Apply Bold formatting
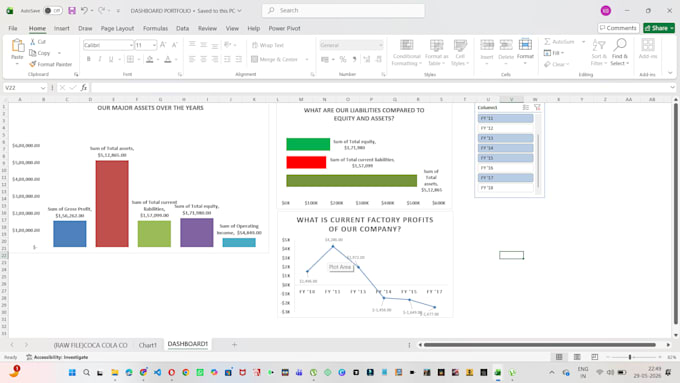Viewport: 680px width, 383px height. [x=88, y=59]
